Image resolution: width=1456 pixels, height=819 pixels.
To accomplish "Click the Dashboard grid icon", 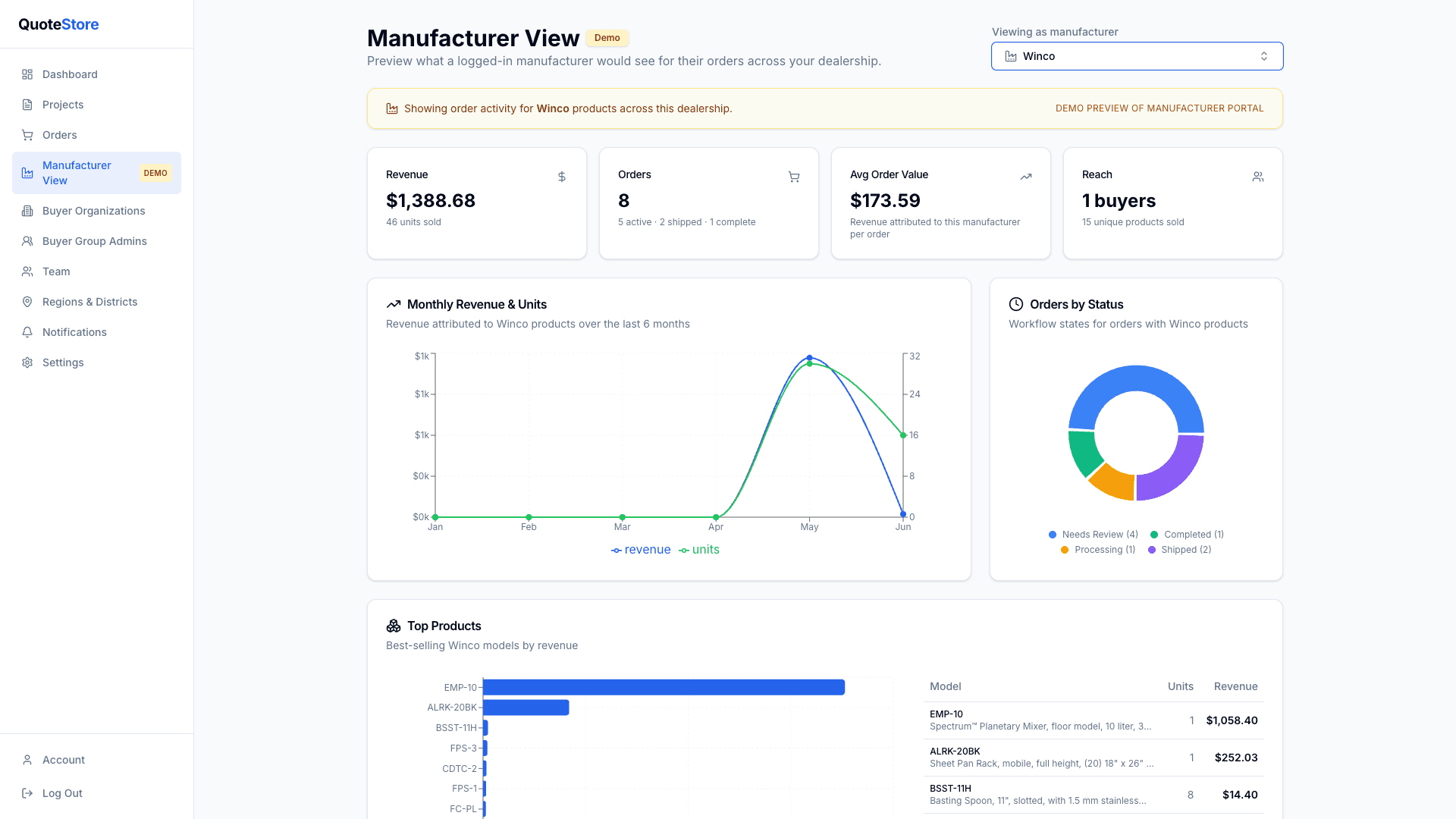I will pyautogui.click(x=27, y=74).
